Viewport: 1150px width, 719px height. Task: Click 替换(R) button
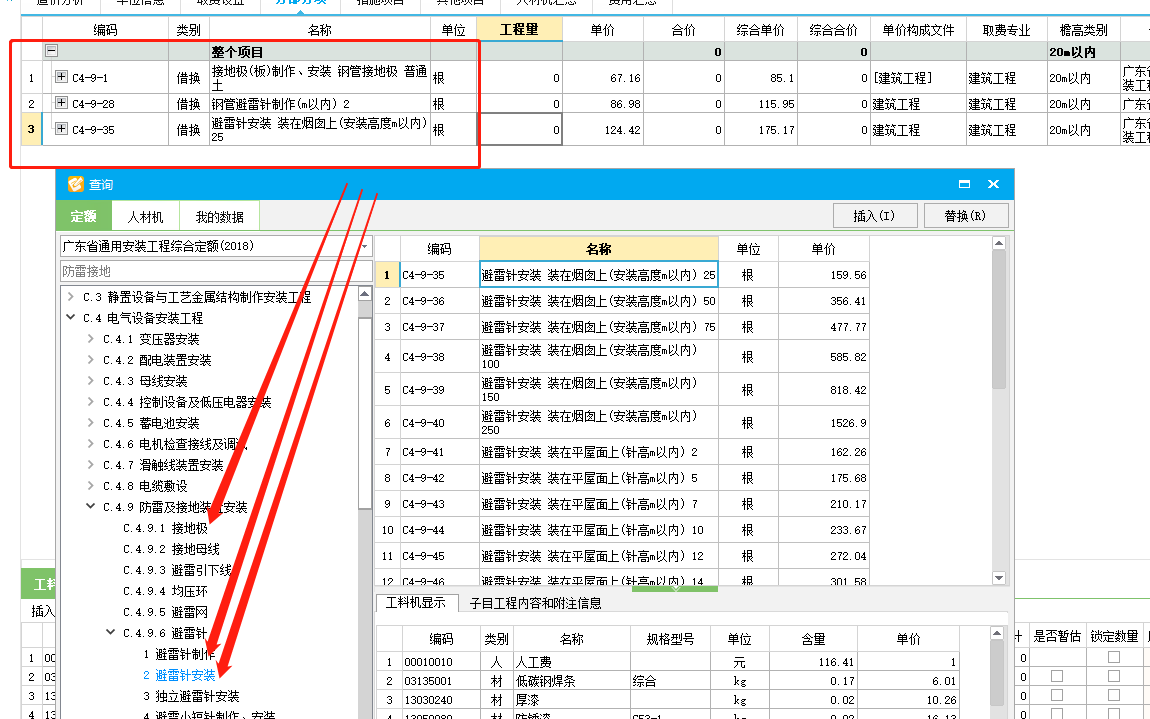tap(965, 216)
